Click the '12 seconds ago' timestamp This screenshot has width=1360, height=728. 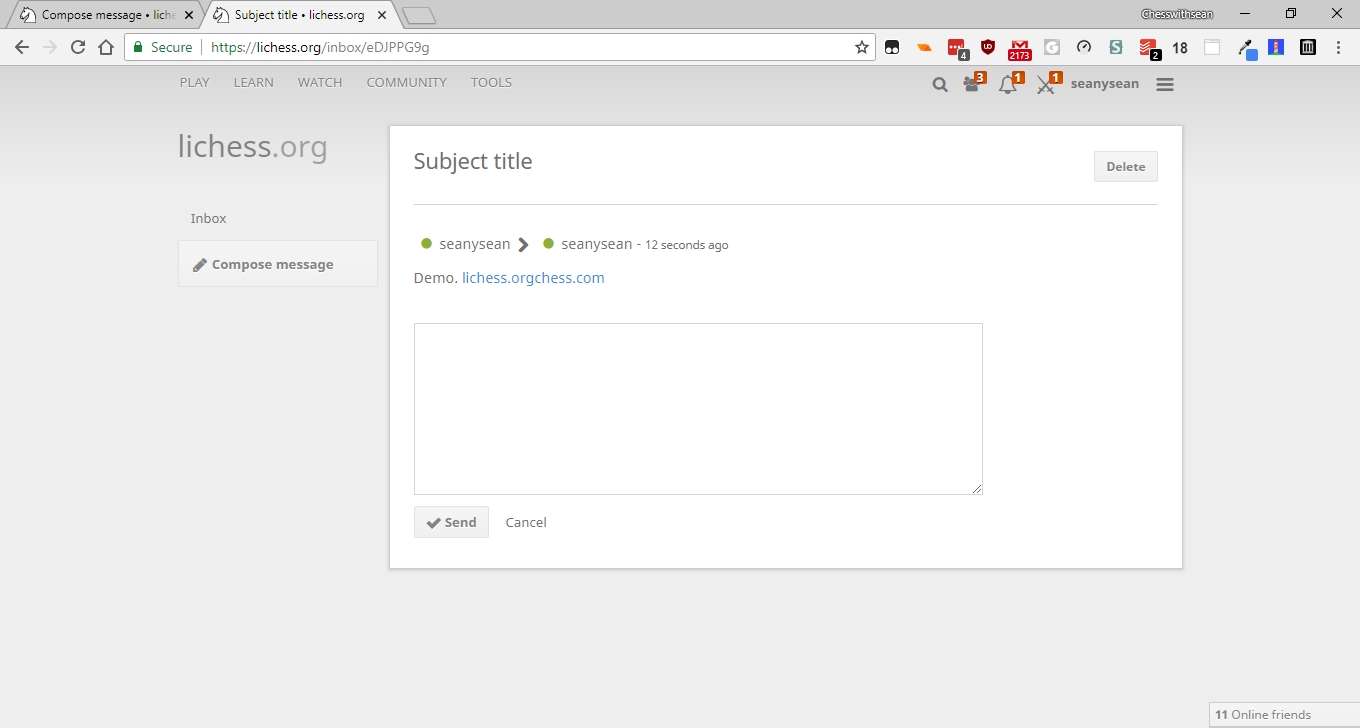coord(686,245)
